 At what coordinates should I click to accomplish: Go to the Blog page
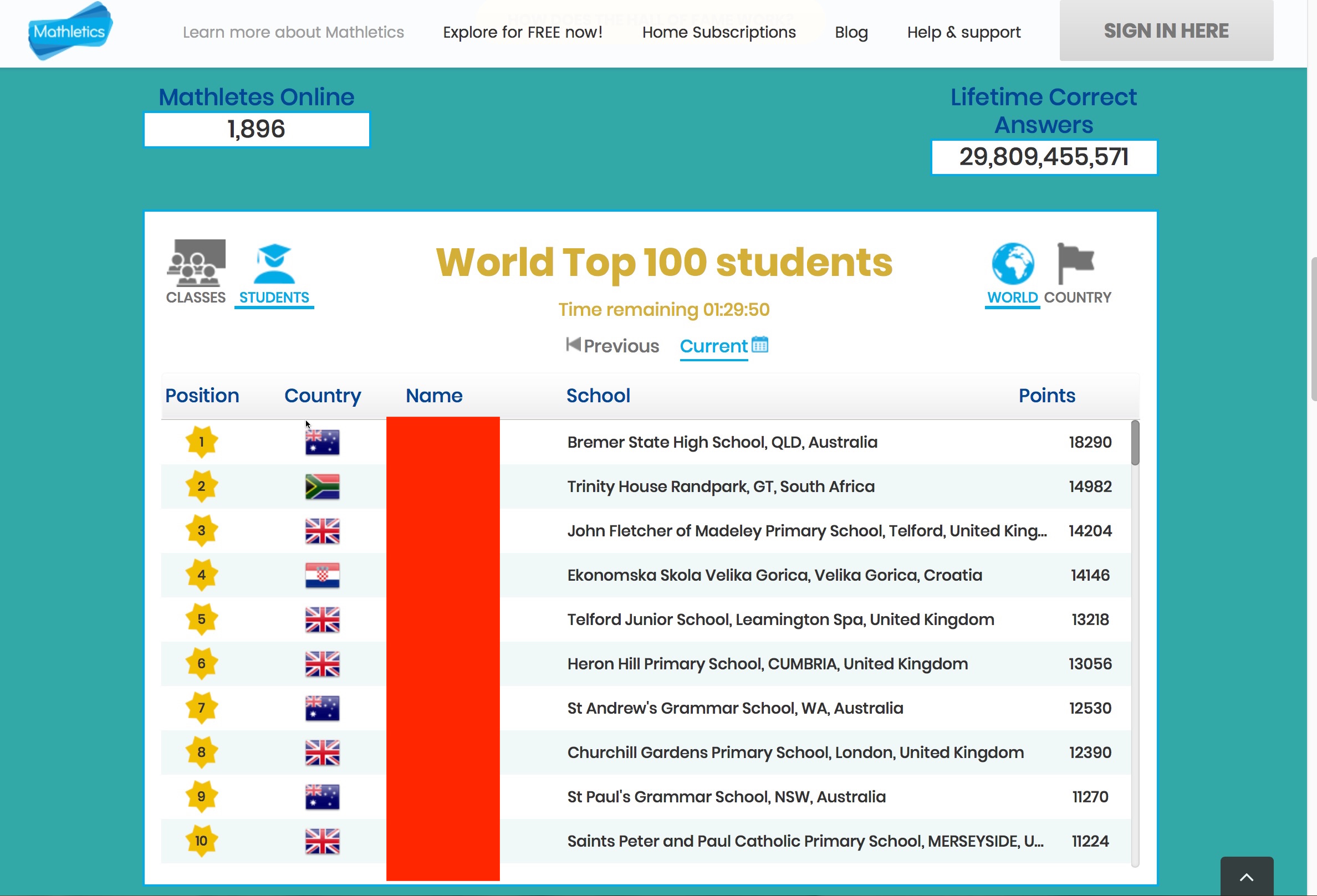point(851,32)
